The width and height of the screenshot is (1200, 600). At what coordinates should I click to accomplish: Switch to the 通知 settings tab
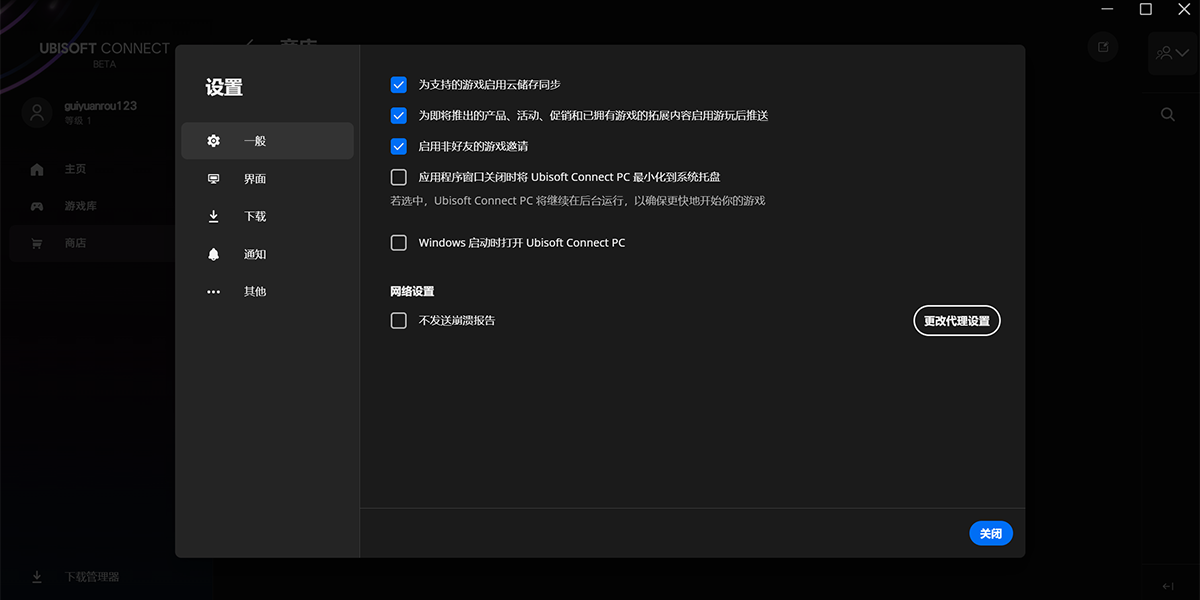(267, 254)
